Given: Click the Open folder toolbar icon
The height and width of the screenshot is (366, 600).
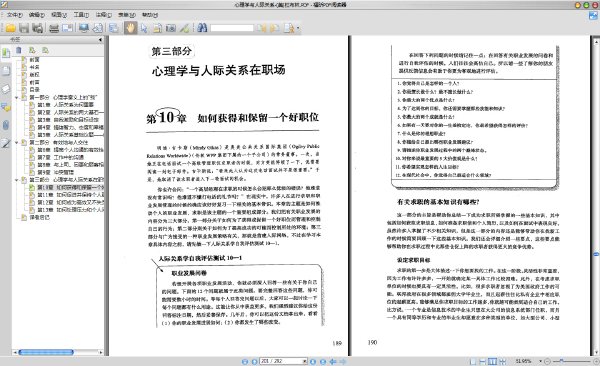Looking at the screenshot, I should pyautogui.click(x=10, y=28).
